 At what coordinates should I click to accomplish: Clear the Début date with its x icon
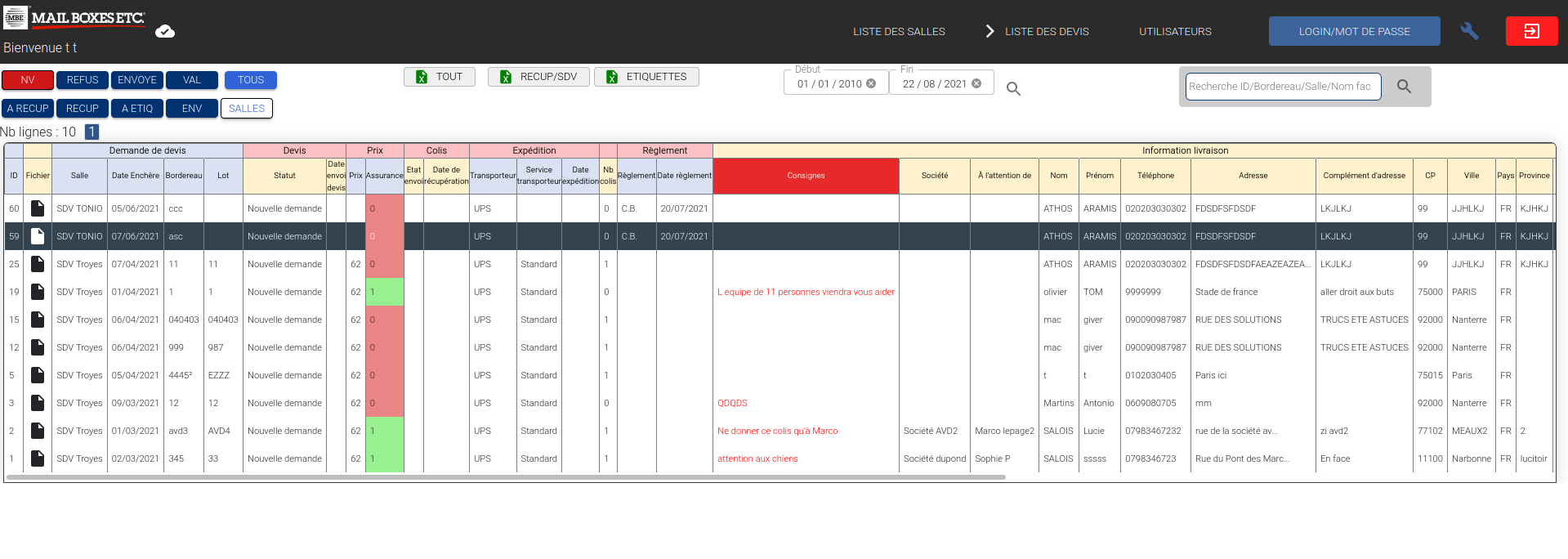[x=871, y=83]
